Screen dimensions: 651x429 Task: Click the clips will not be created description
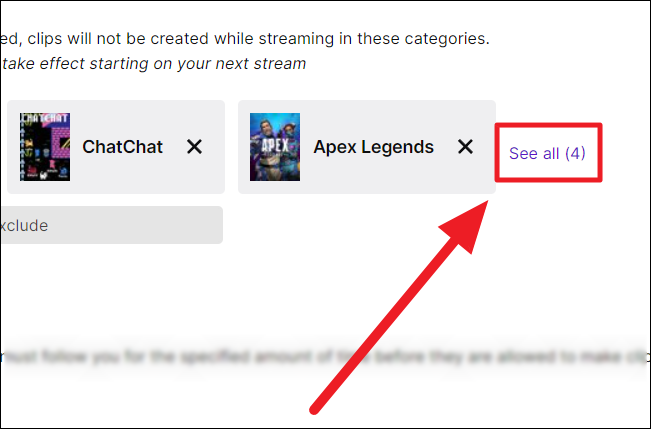245,39
